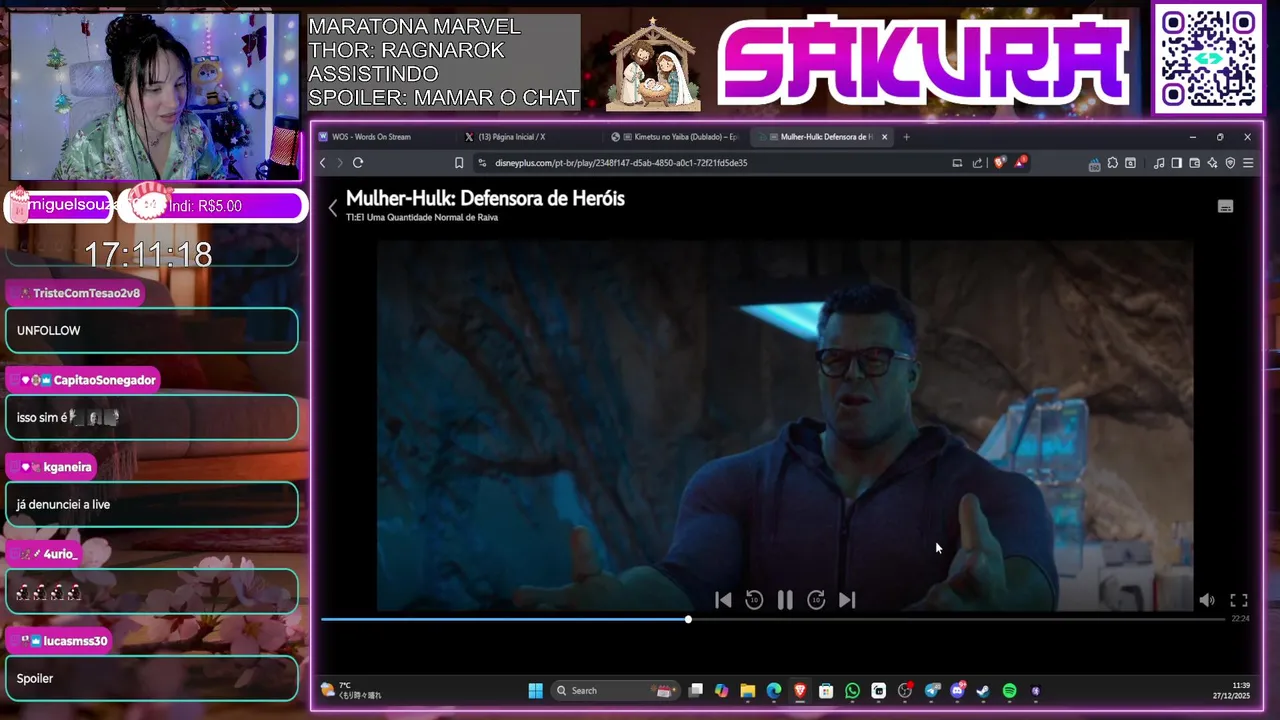Click browser back arrow button
This screenshot has height=720, width=1280.
(x=322, y=163)
